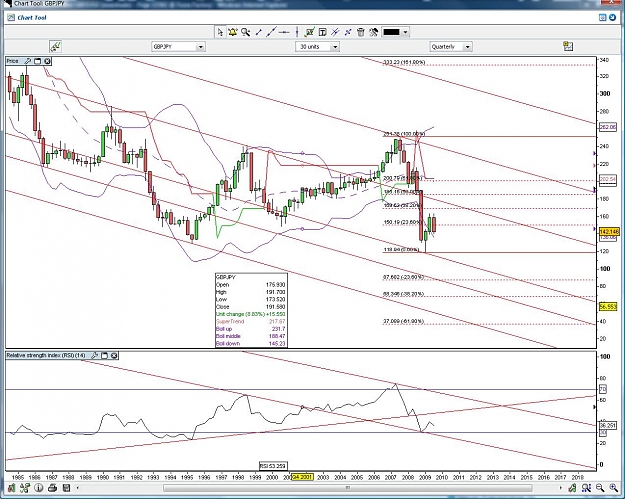Click the horizontal timeline scrollbar thumb
The width and height of the screenshot is (625, 499).
coord(348,487)
